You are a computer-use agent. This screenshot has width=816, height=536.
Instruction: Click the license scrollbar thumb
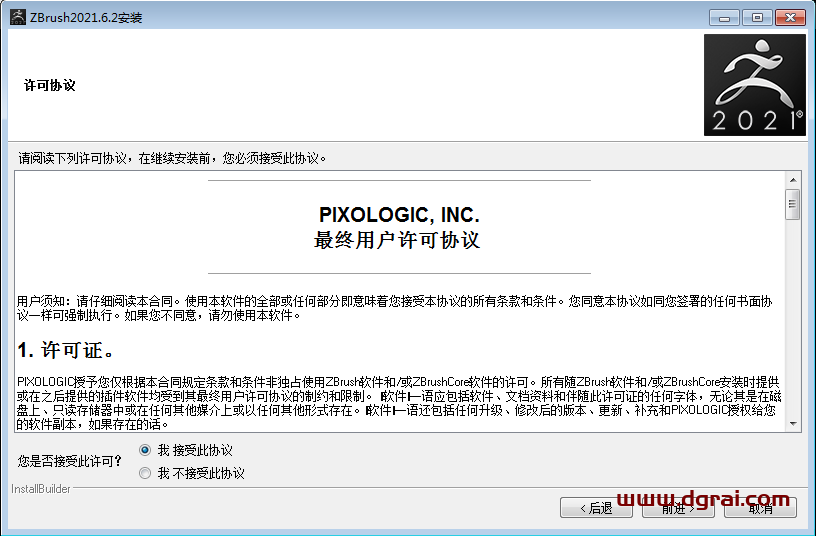tap(793, 205)
